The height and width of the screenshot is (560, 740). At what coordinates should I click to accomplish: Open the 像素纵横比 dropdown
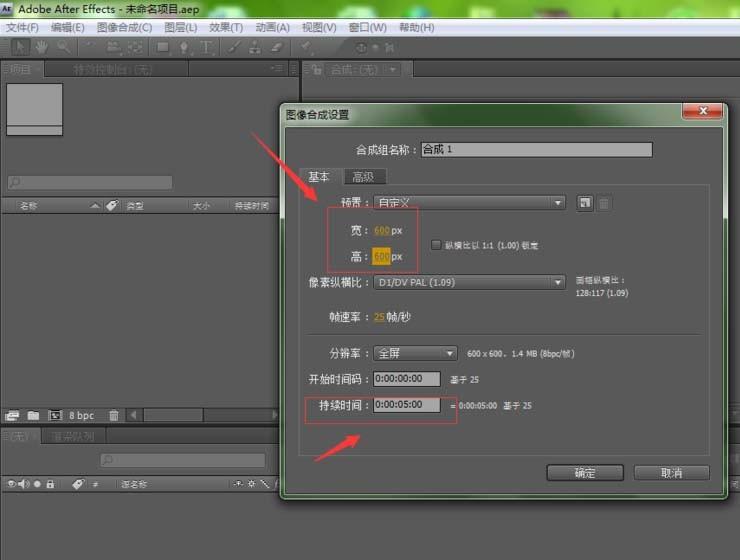[x=470, y=283]
